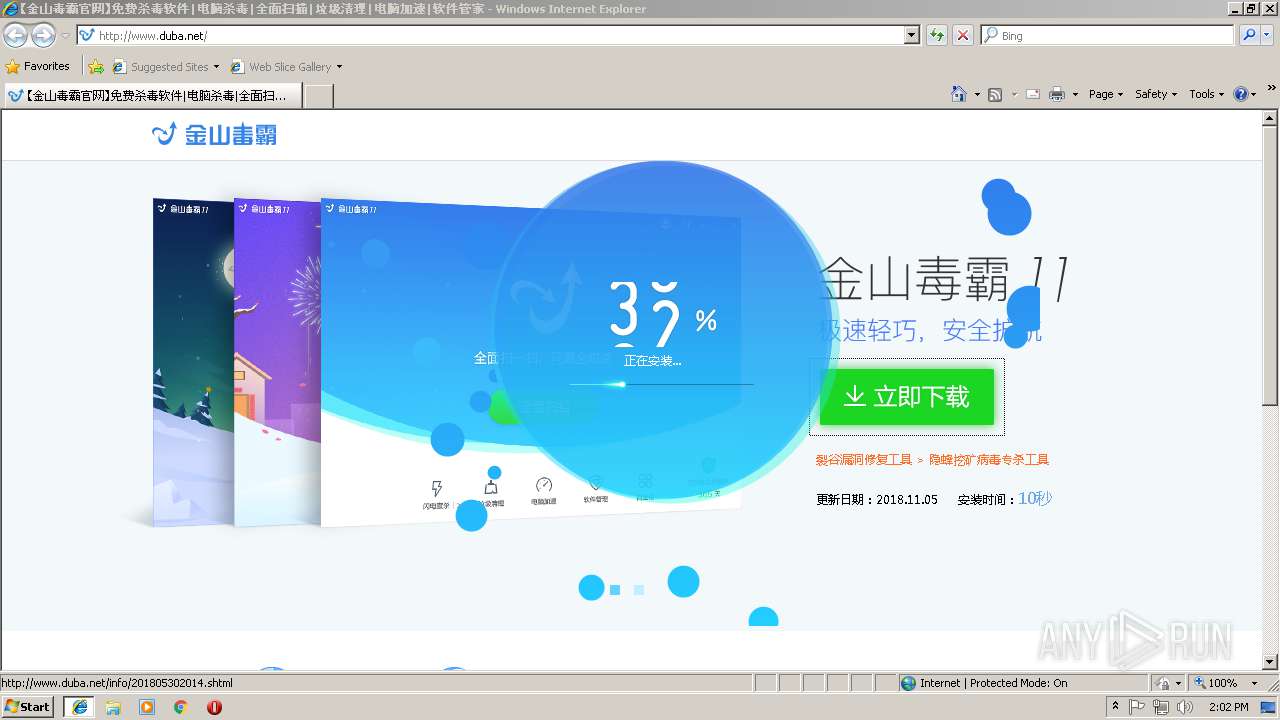Select the 金山毒霸官网 browser tab

[x=152, y=96]
